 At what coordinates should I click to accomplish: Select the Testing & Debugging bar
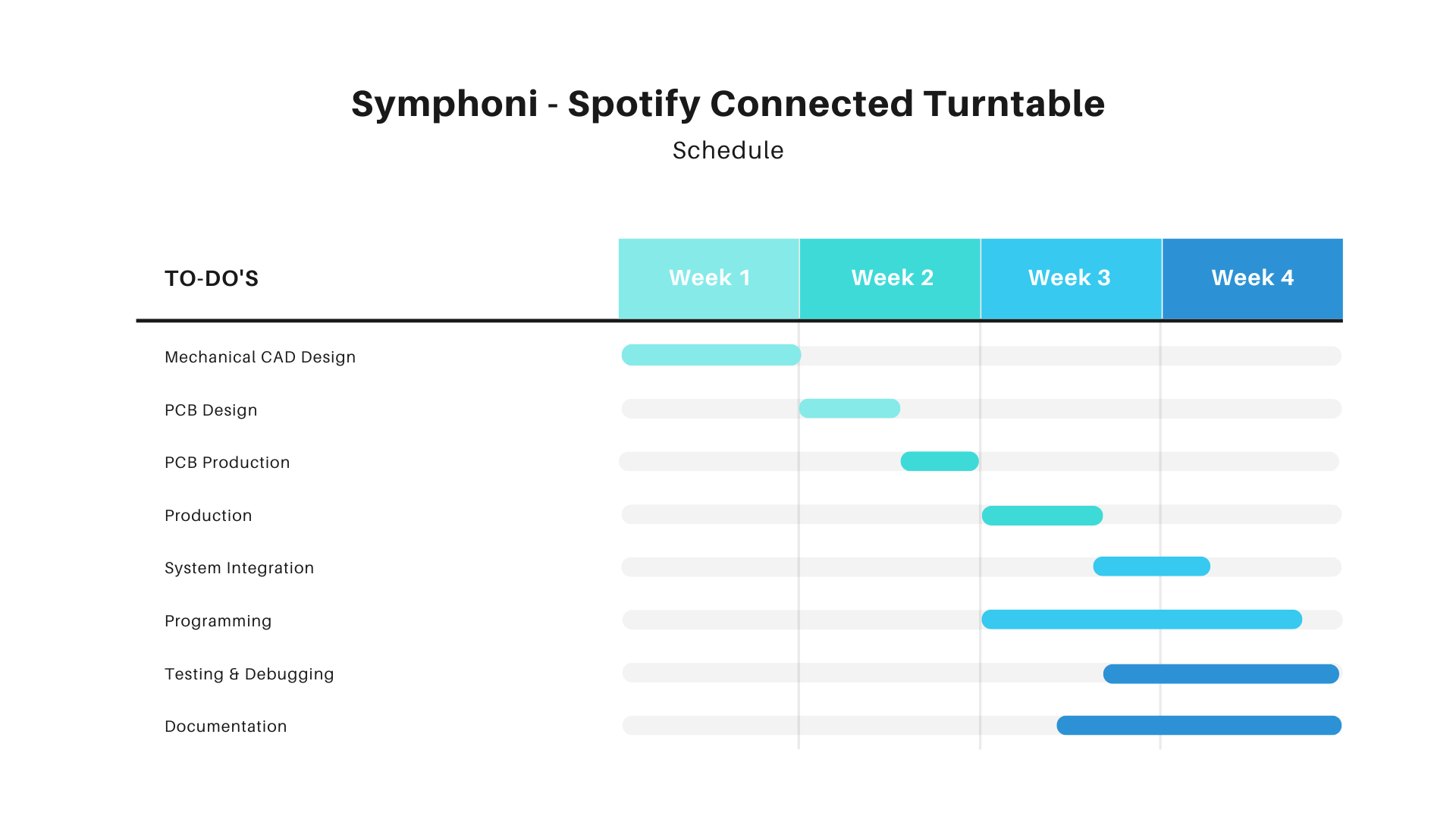click(1221, 674)
